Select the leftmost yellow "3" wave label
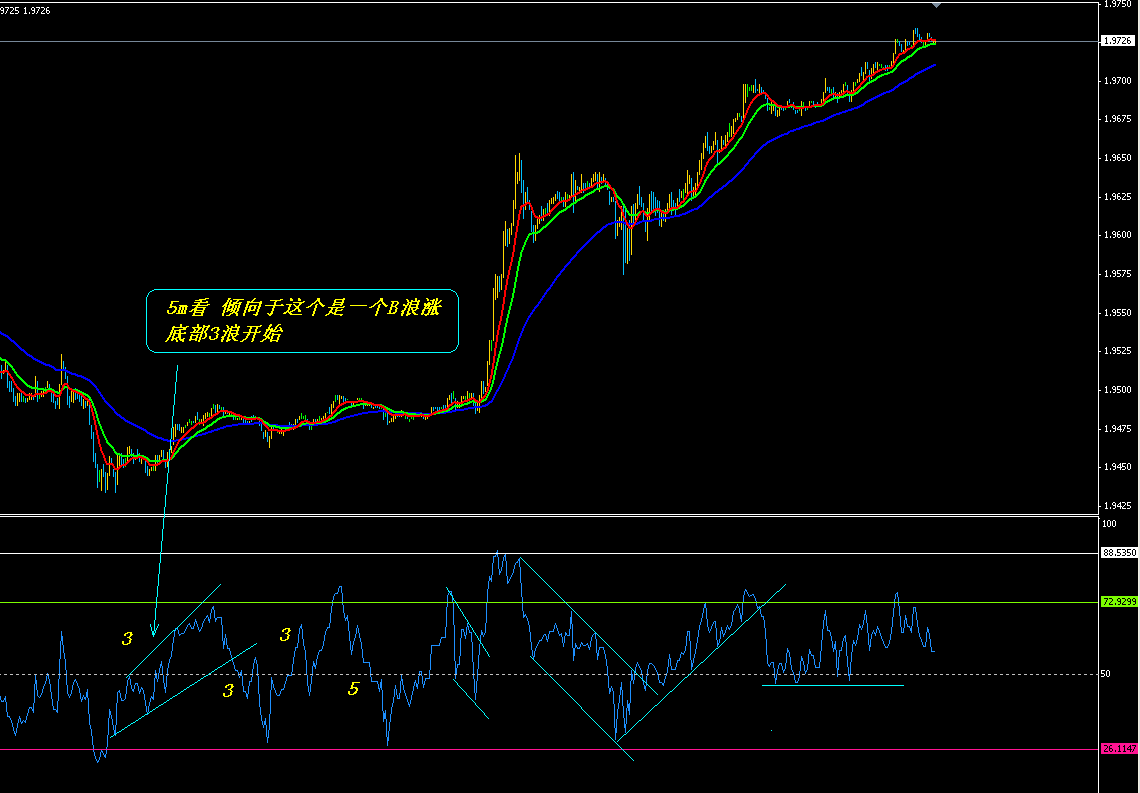The width and height of the screenshot is (1140, 793). (127, 638)
